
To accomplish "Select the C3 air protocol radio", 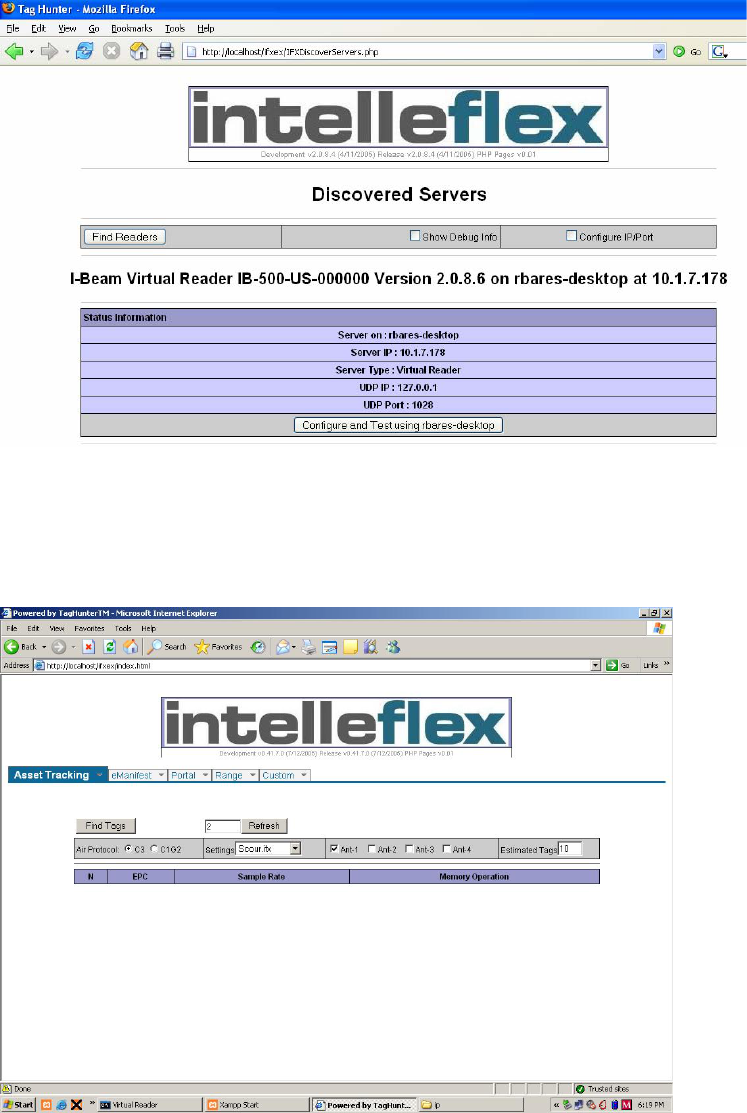I will (x=128, y=849).
